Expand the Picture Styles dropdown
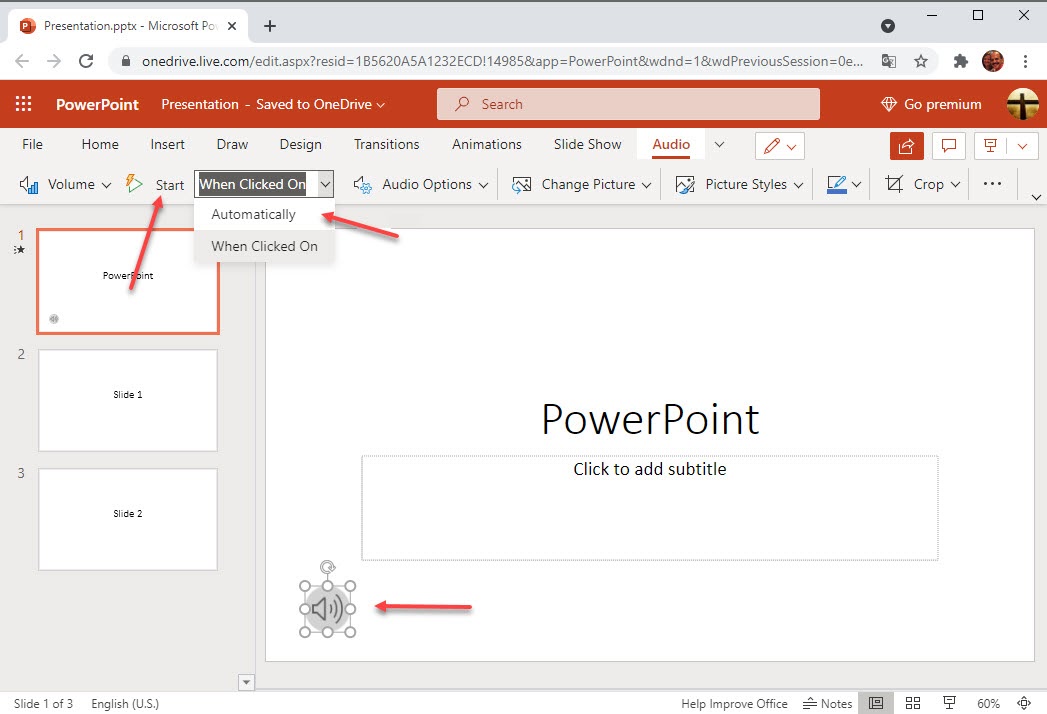Viewport: 1047px width, 714px height. click(x=799, y=185)
